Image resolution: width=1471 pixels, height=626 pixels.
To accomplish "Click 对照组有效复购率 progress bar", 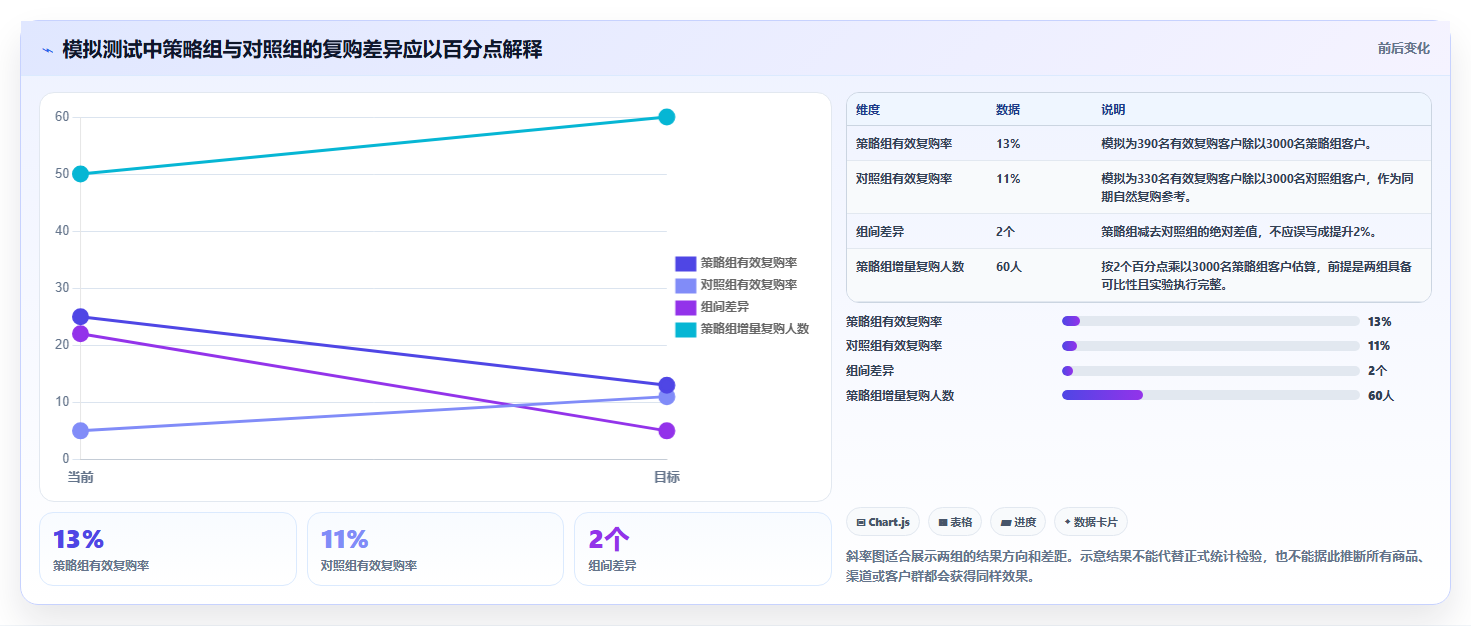I will pyautogui.click(x=1210, y=346).
